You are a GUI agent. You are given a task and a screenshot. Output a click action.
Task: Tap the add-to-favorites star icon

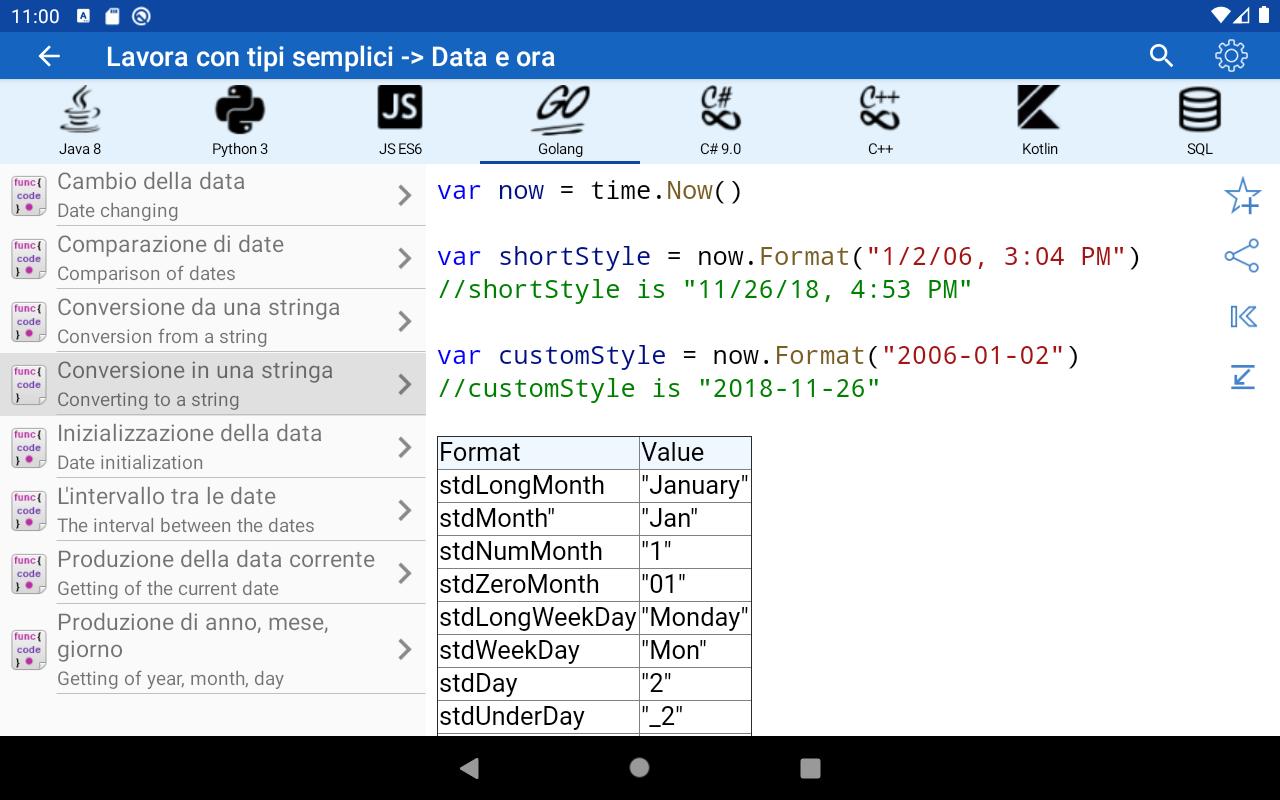tap(1242, 196)
